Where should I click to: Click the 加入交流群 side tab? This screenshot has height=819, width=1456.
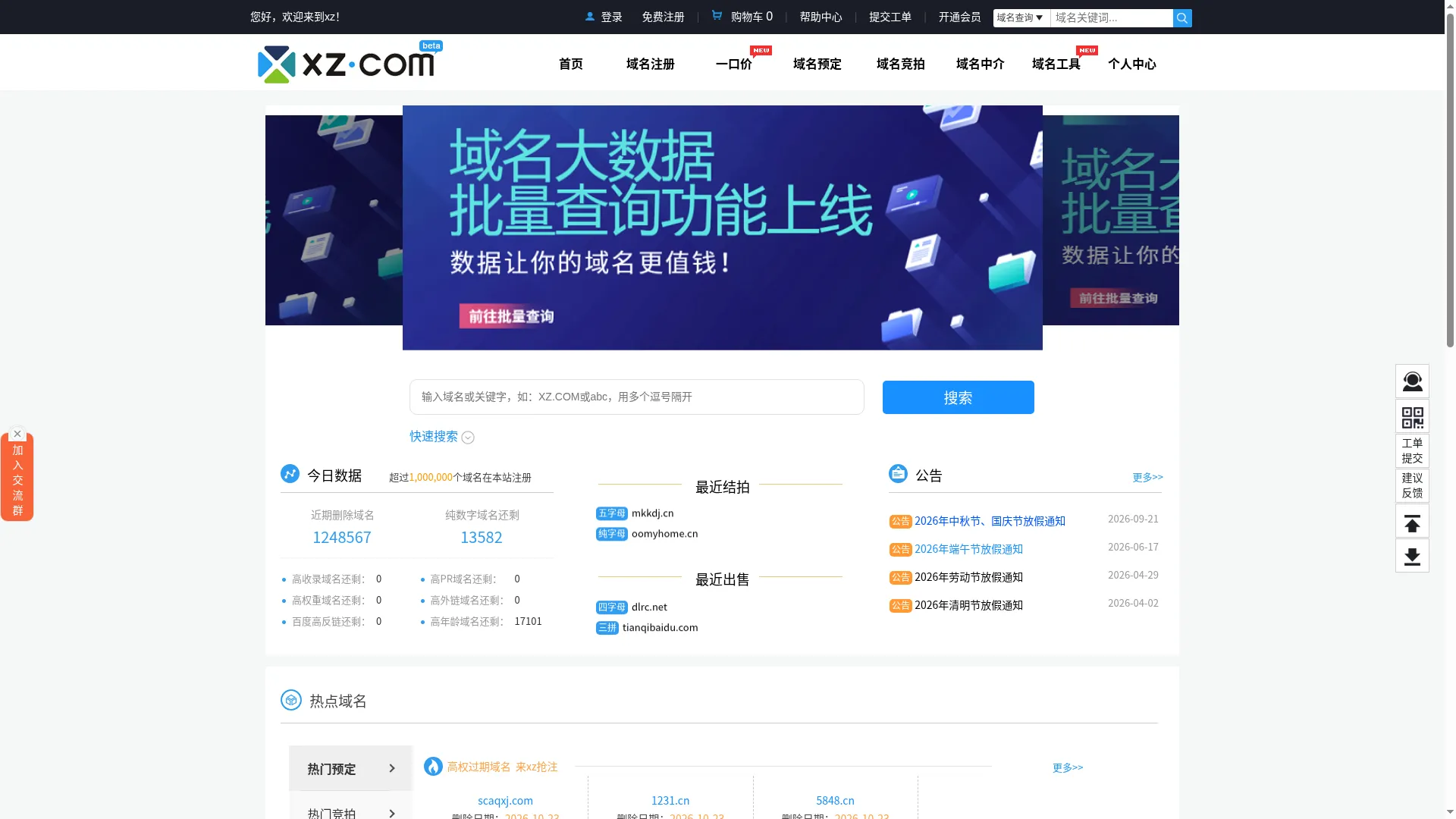pos(17,480)
